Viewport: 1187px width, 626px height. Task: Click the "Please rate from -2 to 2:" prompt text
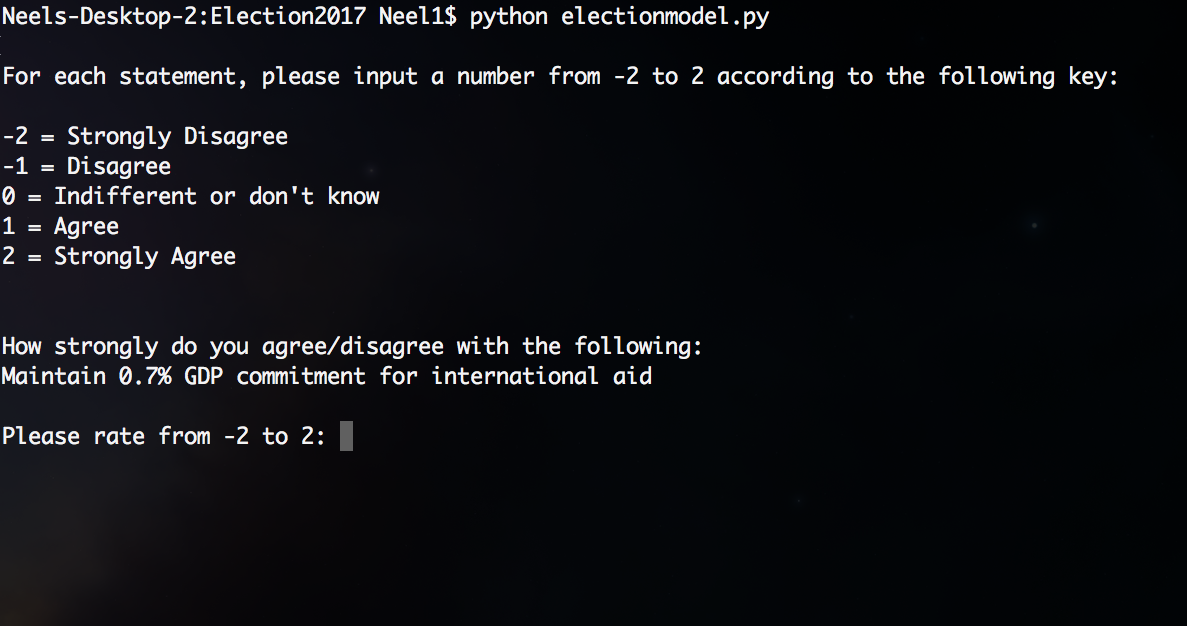tap(164, 437)
